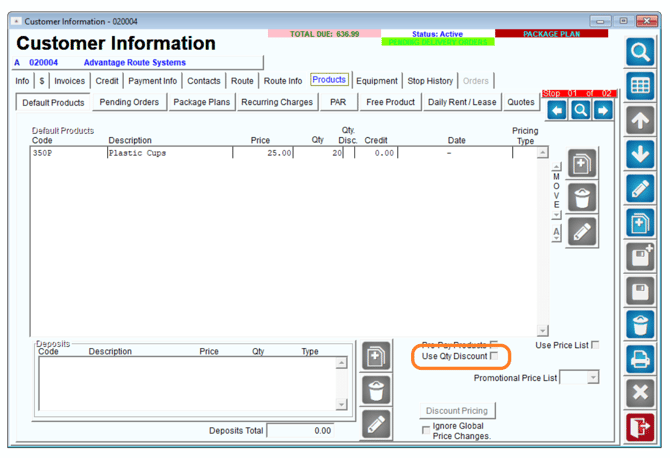Viewport: 670px width, 458px height.
Task: Click the Plastic Cups description cell
Action: [x=170, y=153]
